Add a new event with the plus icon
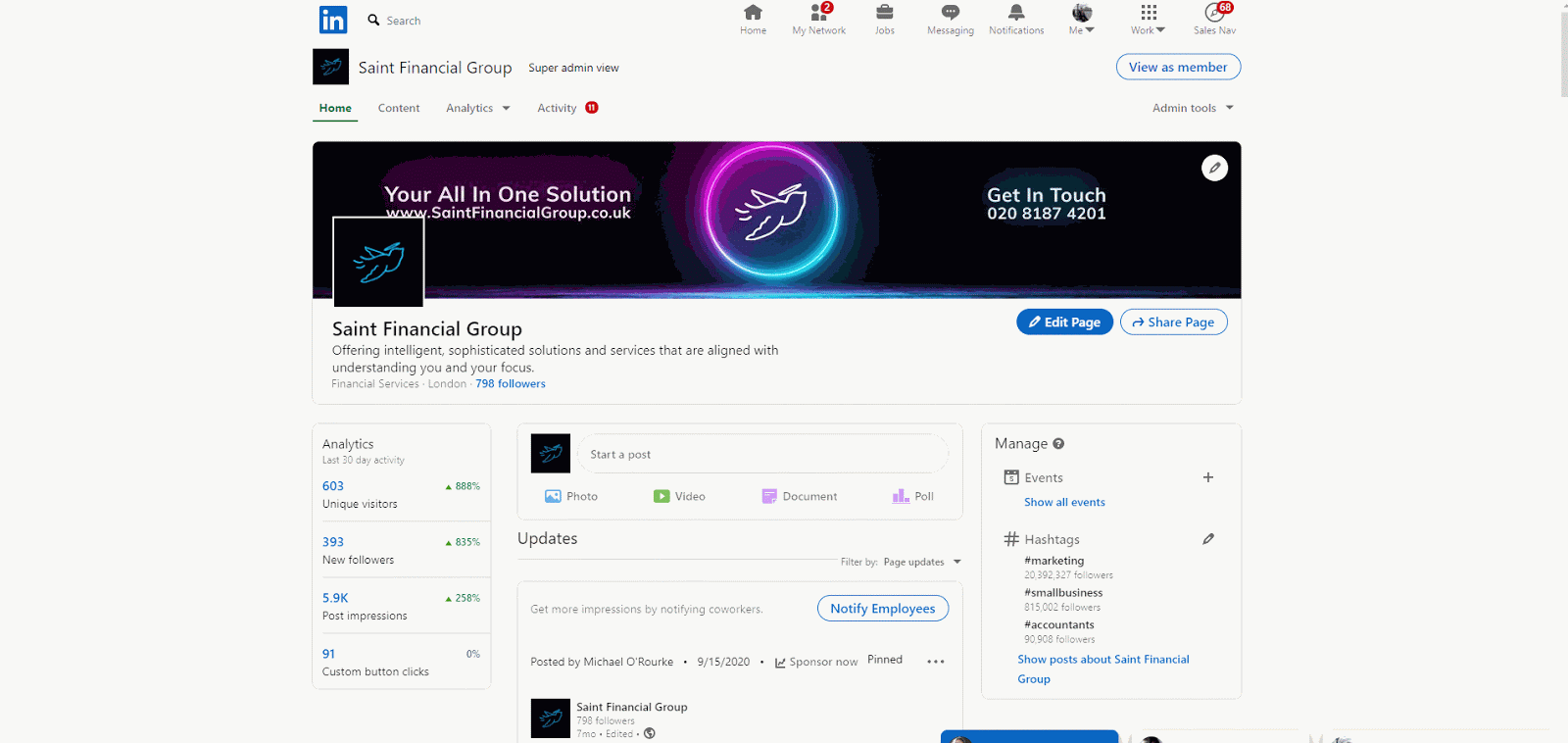 pos(1208,477)
